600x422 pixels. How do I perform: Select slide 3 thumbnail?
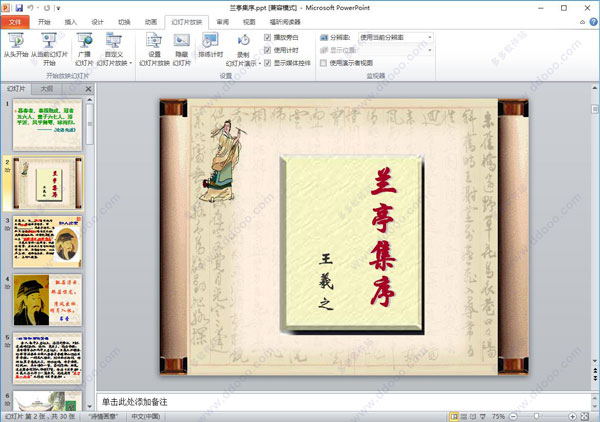[47, 242]
